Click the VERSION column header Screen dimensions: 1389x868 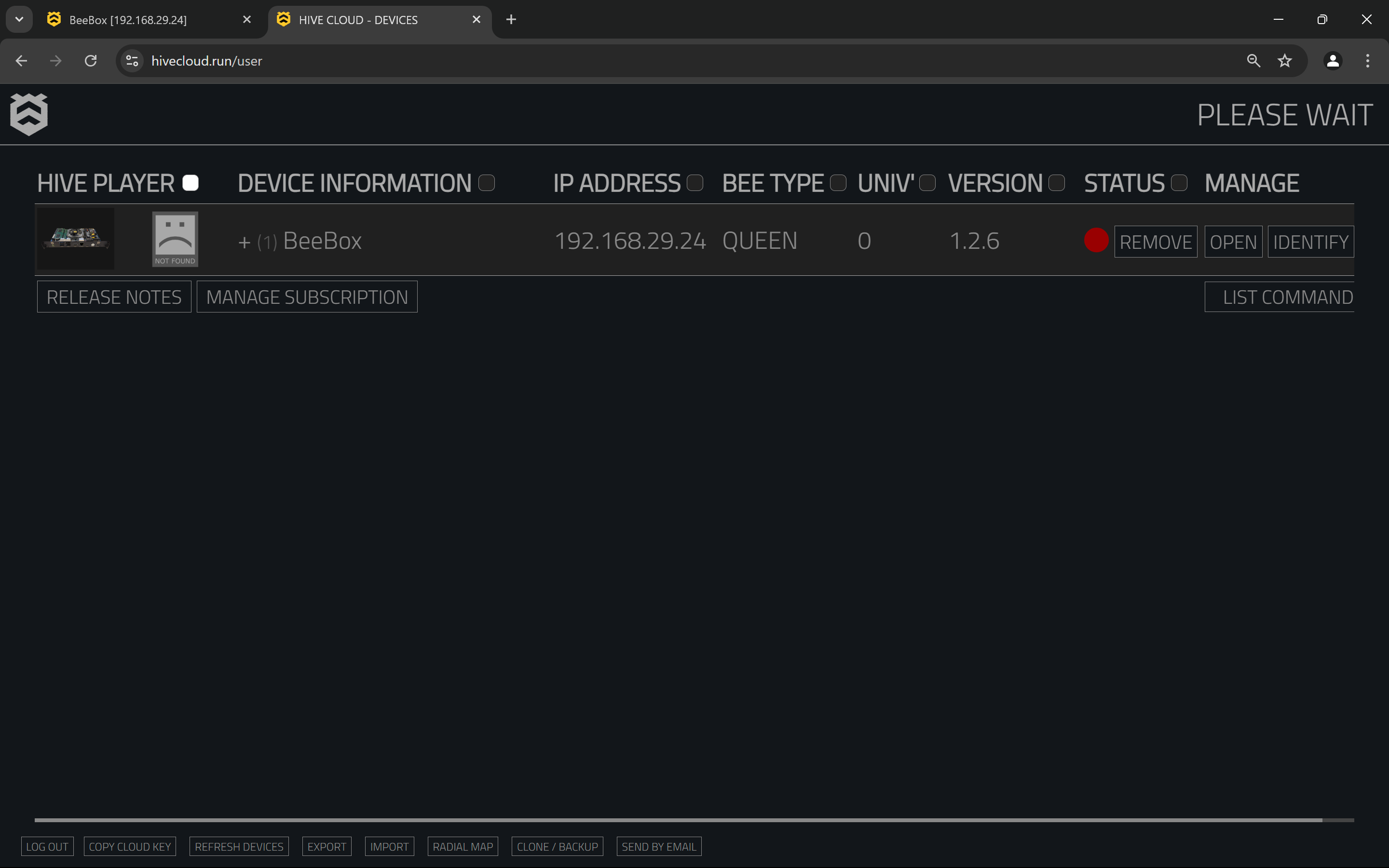pos(995,184)
